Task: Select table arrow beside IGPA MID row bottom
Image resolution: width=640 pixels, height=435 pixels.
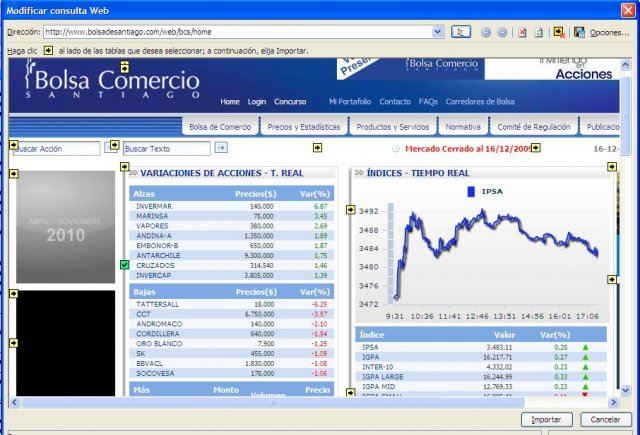Action: 351,392
